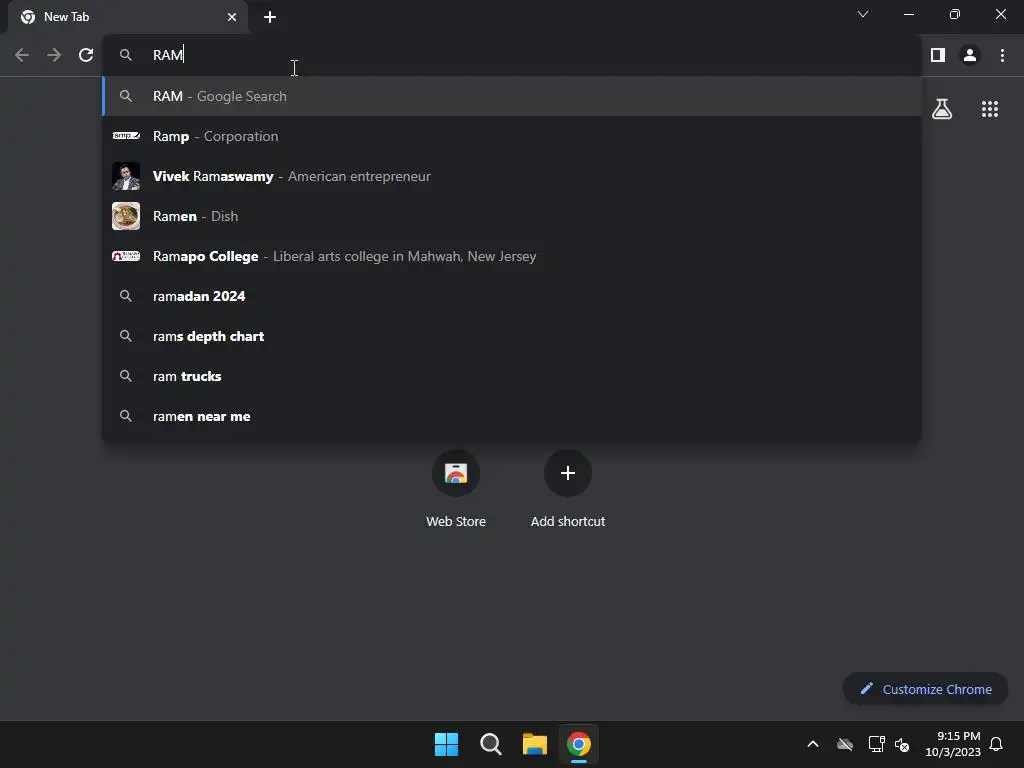Open File Explorer from the taskbar
The image size is (1024, 768).
click(534, 744)
